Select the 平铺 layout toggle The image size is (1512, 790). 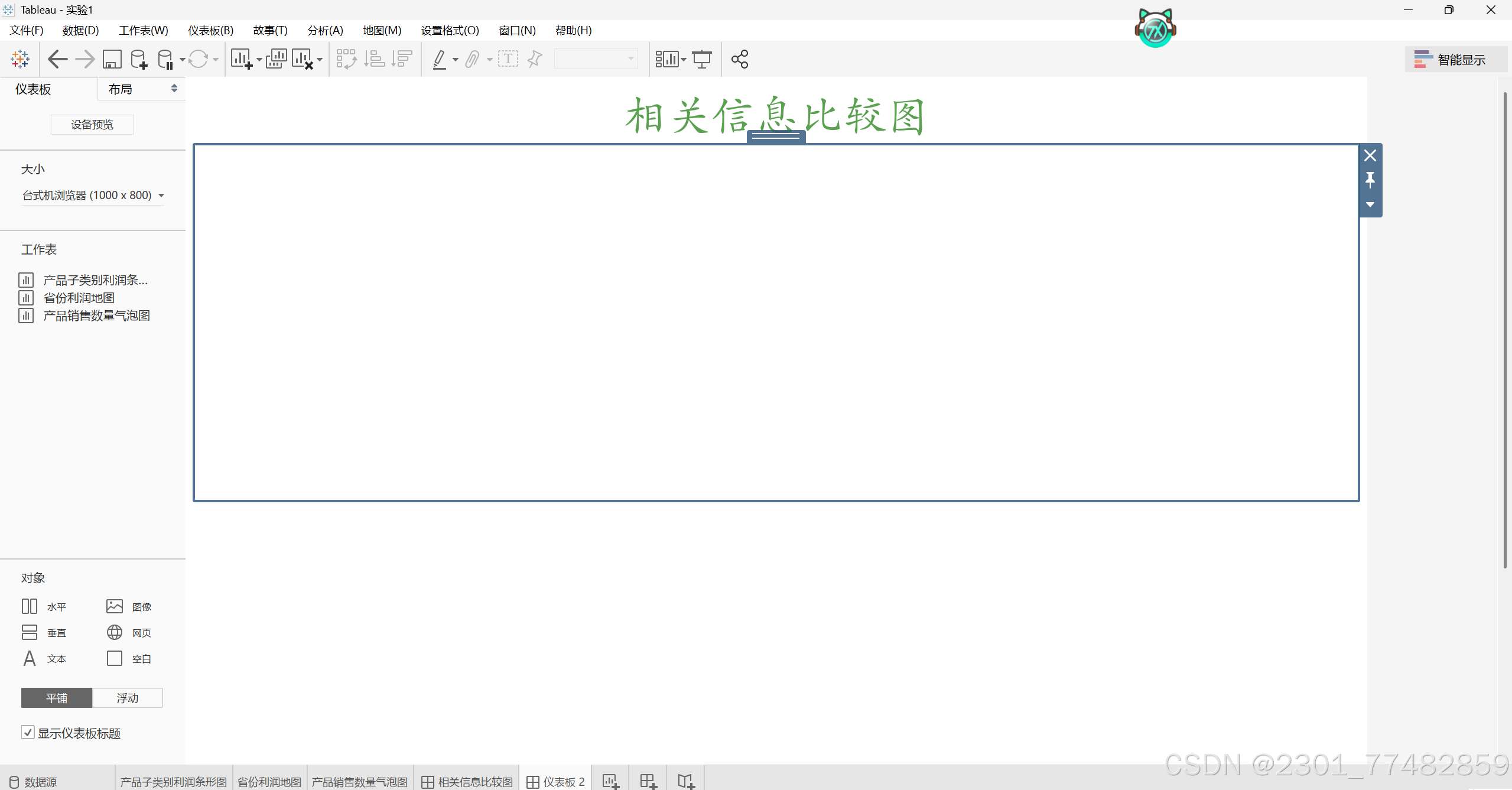pyautogui.click(x=57, y=698)
